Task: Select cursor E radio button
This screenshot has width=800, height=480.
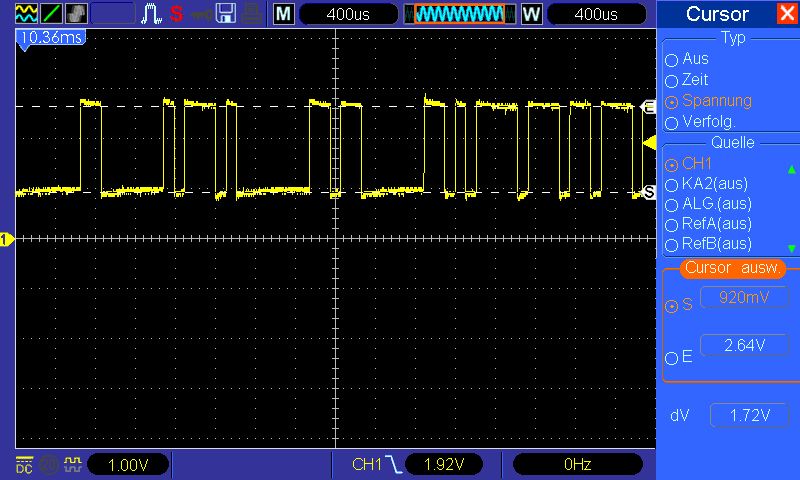Action: coord(671,357)
